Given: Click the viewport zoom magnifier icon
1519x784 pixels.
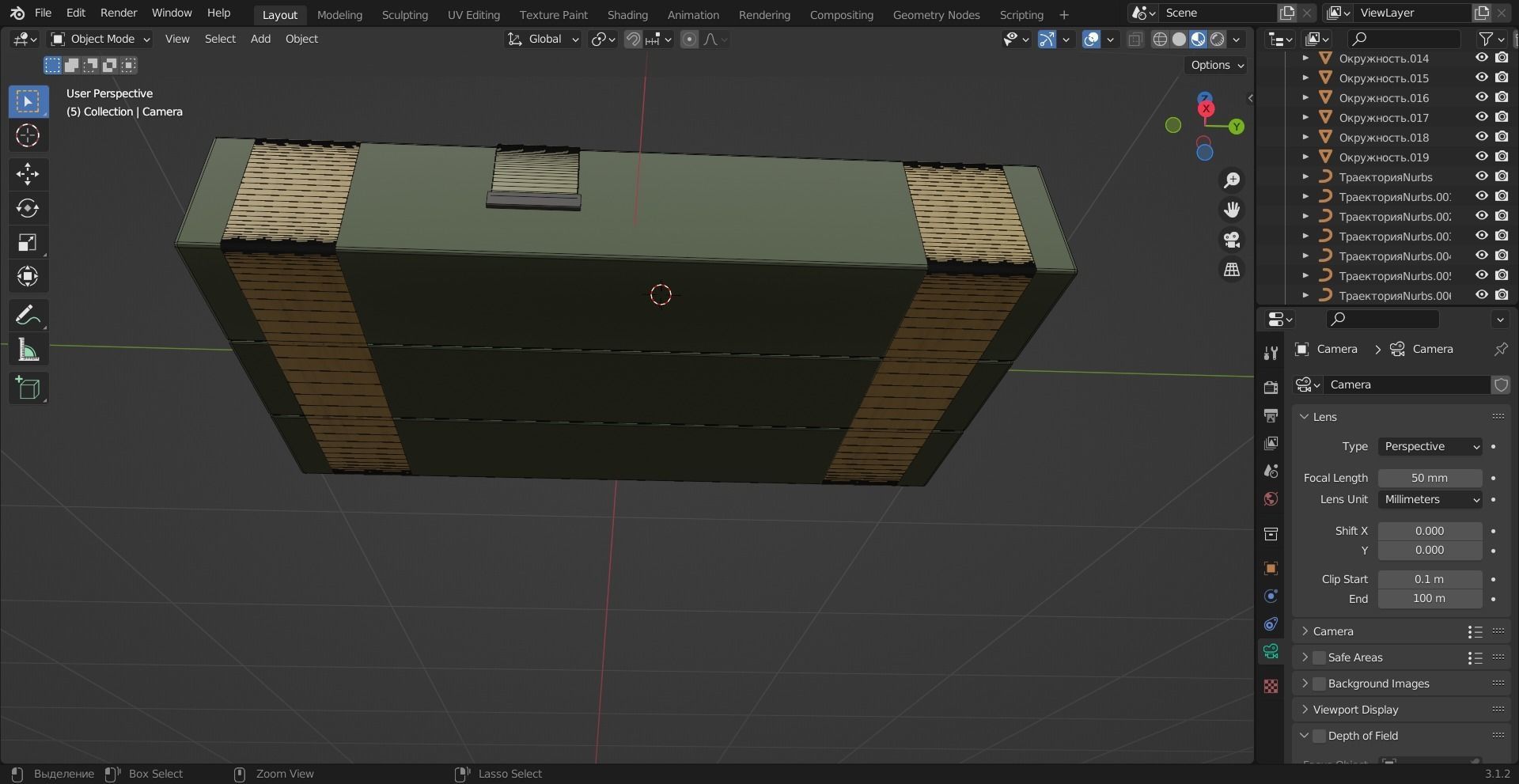Looking at the screenshot, I should click(x=1232, y=180).
